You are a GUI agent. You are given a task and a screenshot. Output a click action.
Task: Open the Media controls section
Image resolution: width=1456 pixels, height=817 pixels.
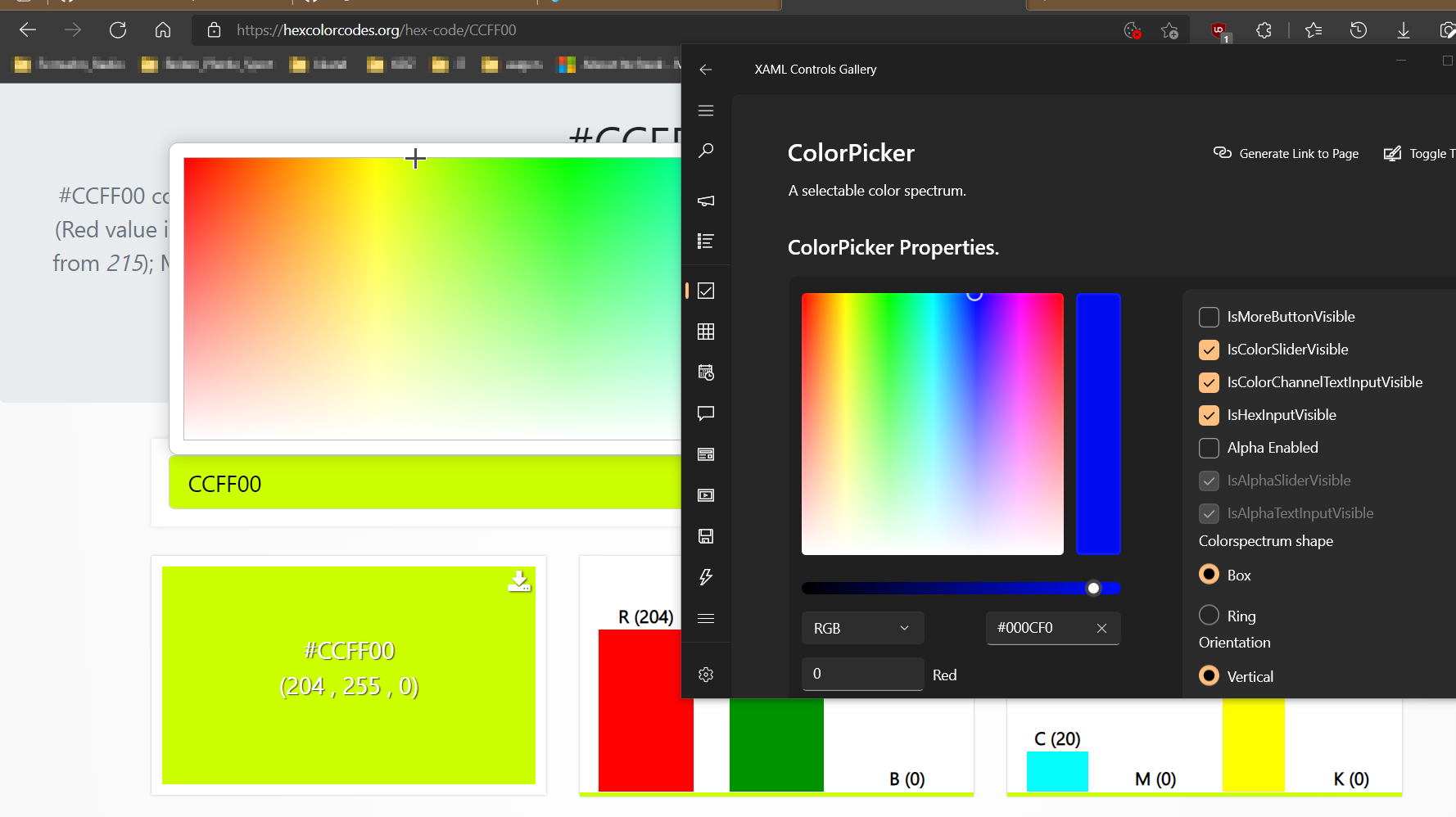pos(706,495)
